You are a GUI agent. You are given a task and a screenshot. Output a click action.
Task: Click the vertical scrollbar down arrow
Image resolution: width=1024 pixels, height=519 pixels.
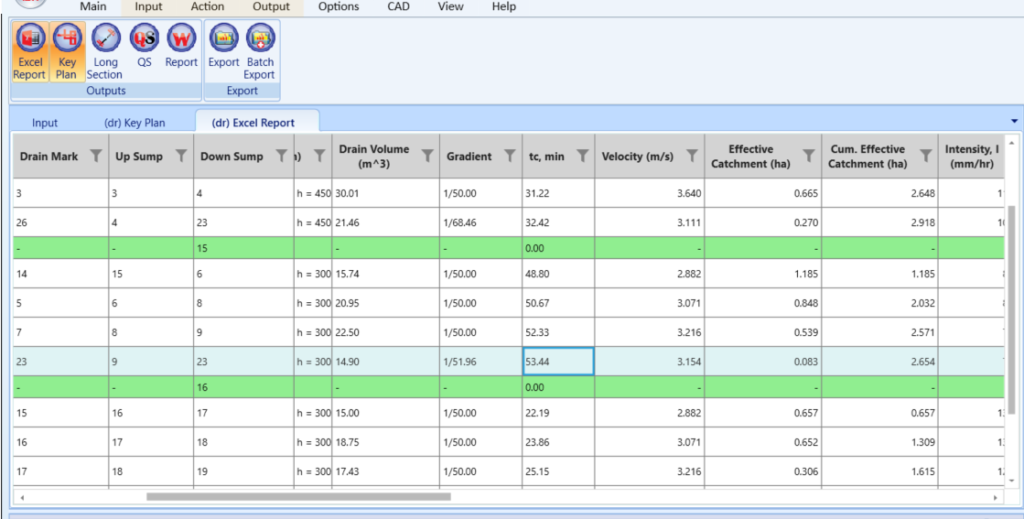(x=1012, y=480)
